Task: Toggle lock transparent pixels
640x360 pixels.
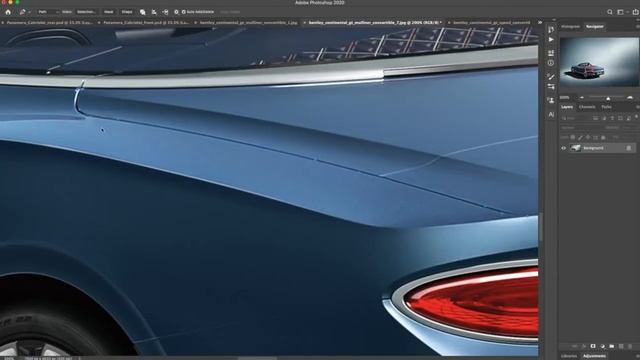Action: tap(573, 138)
